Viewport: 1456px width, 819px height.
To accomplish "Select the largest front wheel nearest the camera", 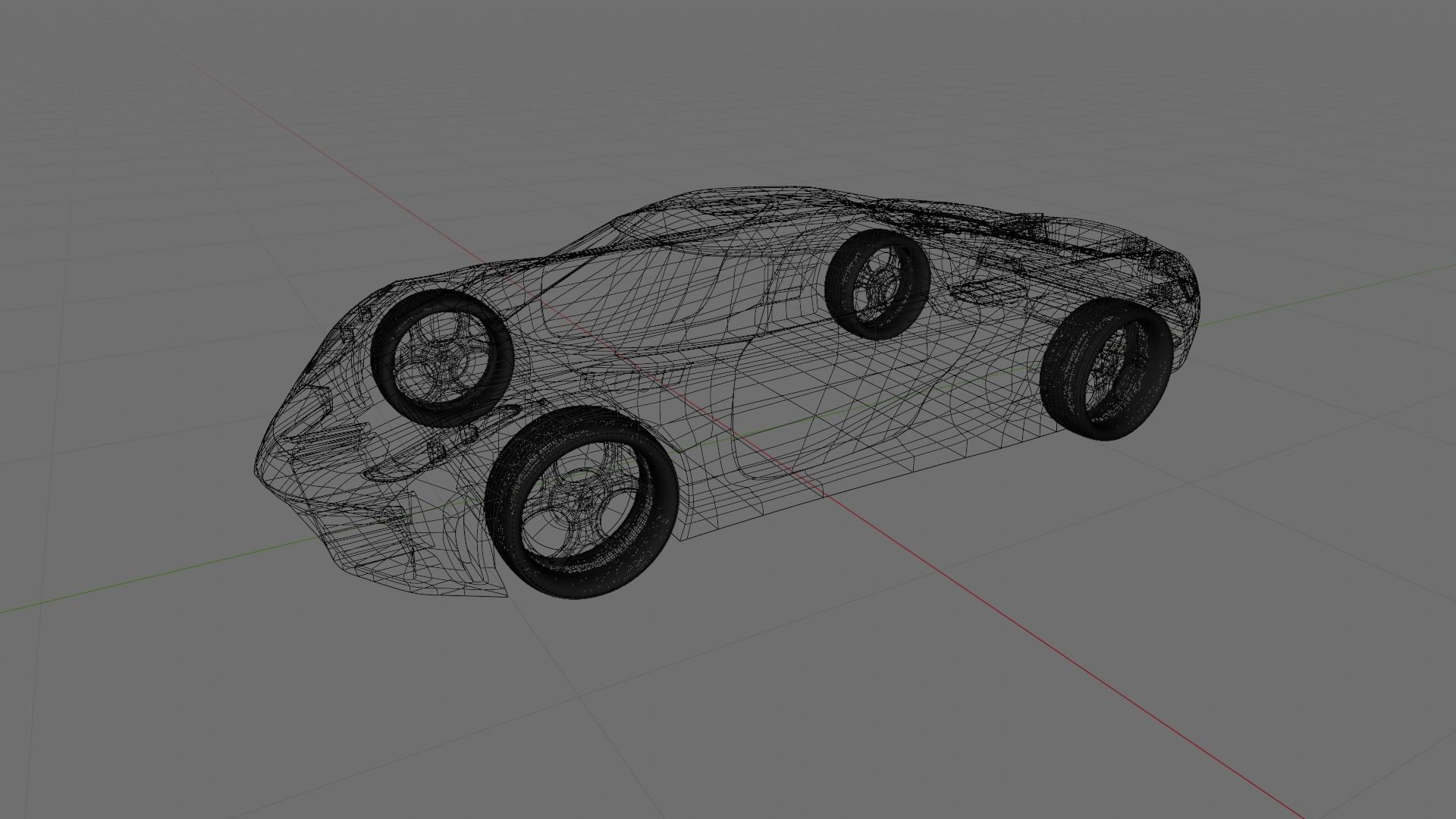I will 582,503.
